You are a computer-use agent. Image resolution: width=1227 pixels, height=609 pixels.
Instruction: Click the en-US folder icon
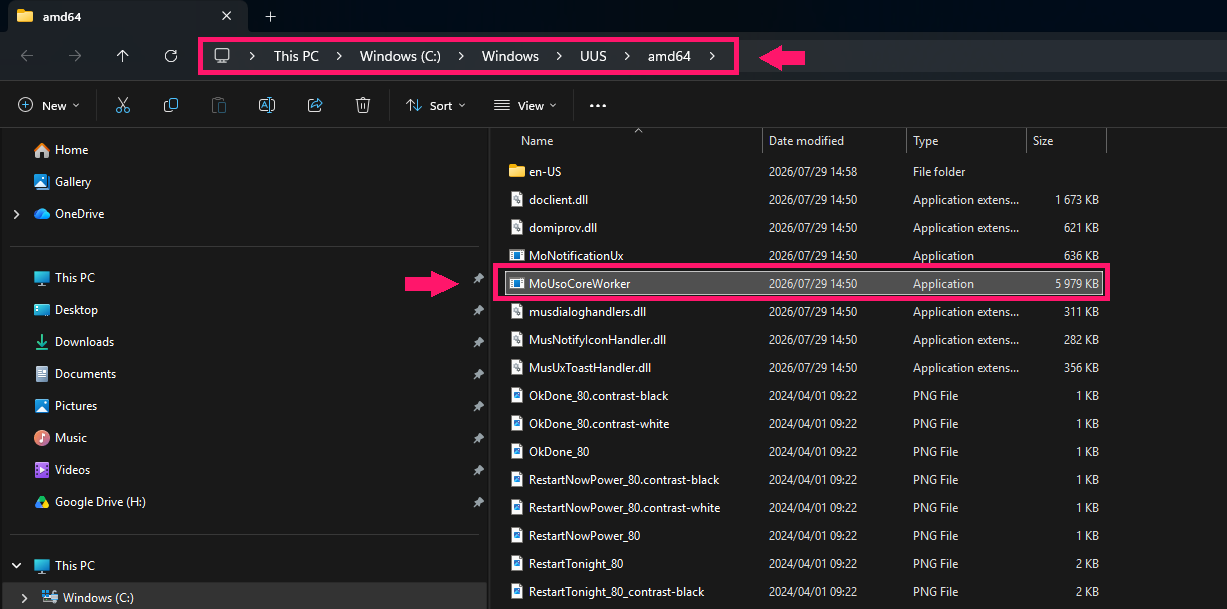pos(516,171)
